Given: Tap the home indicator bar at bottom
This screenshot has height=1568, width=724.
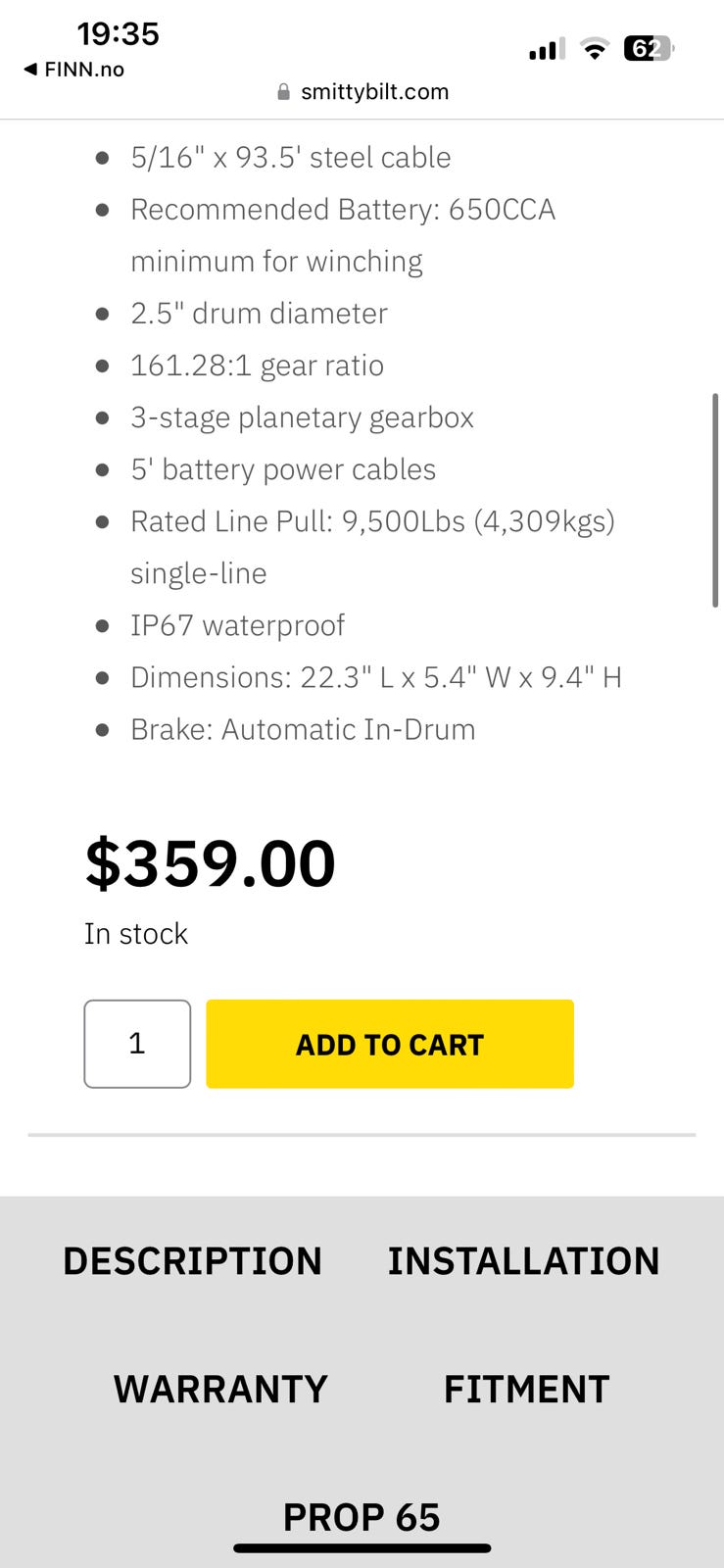Looking at the screenshot, I should tap(362, 1548).
